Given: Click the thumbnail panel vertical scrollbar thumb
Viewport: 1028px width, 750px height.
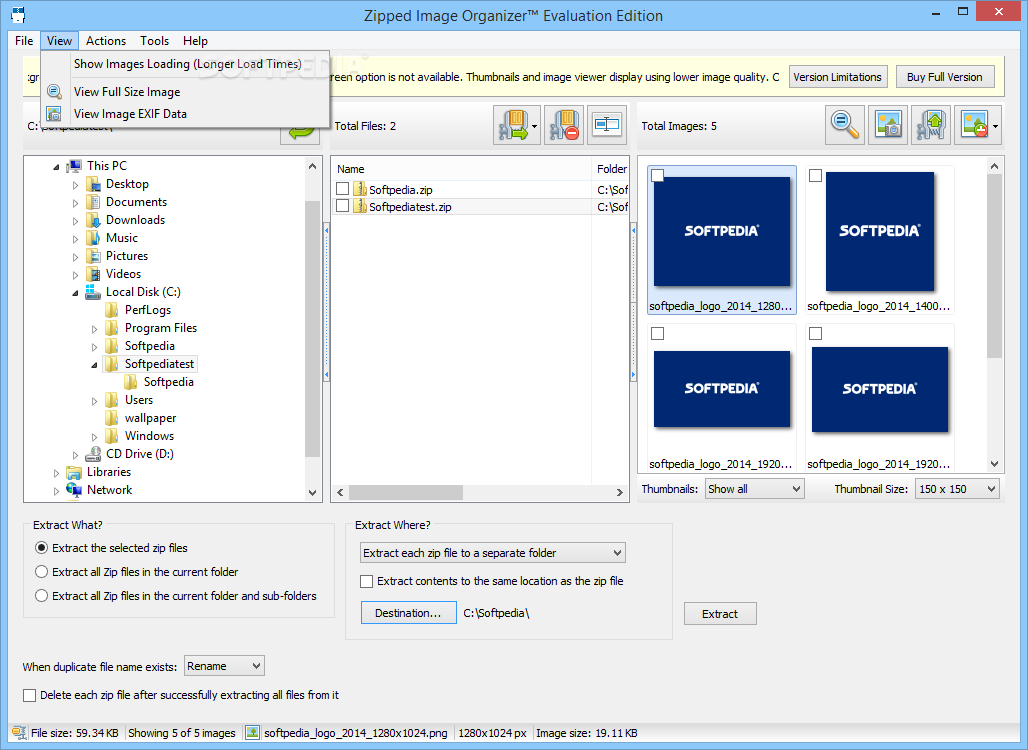Looking at the screenshot, I should [995, 266].
